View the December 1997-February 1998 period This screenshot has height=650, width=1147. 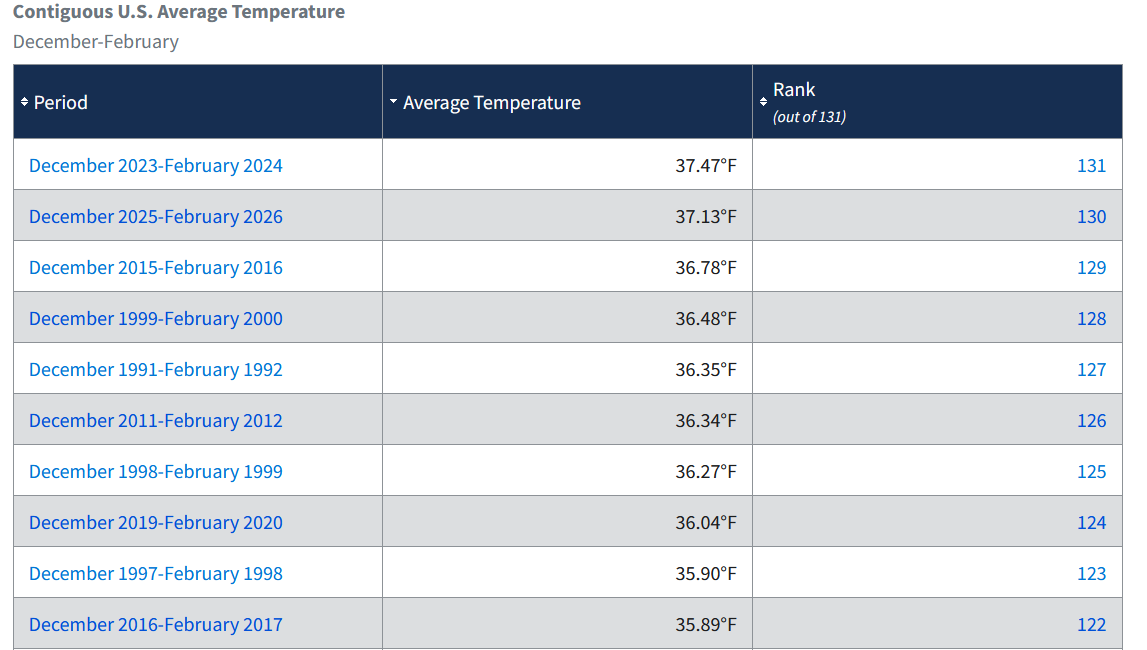coord(156,574)
